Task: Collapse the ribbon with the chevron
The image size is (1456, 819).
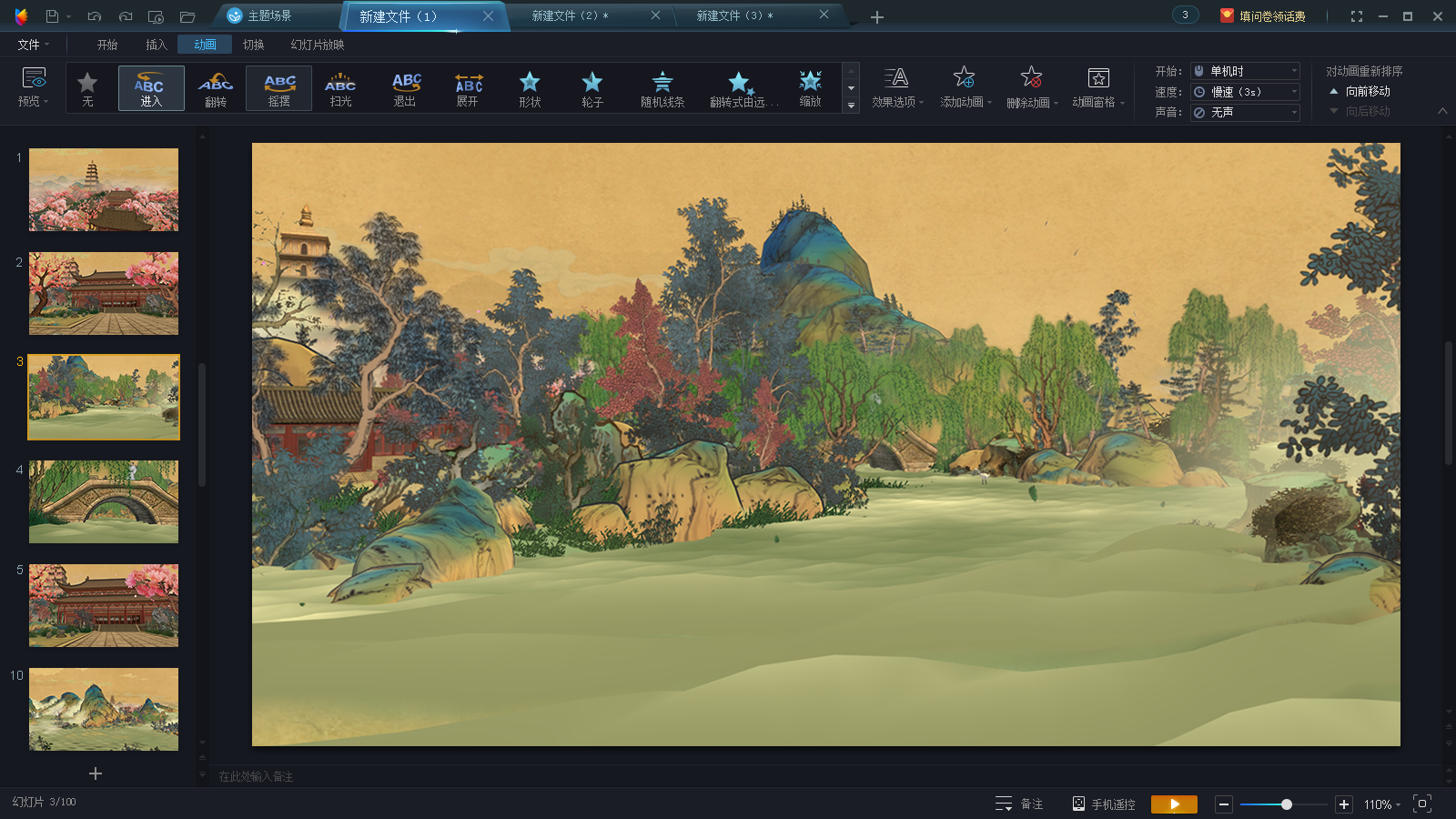Action: tap(1442, 111)
